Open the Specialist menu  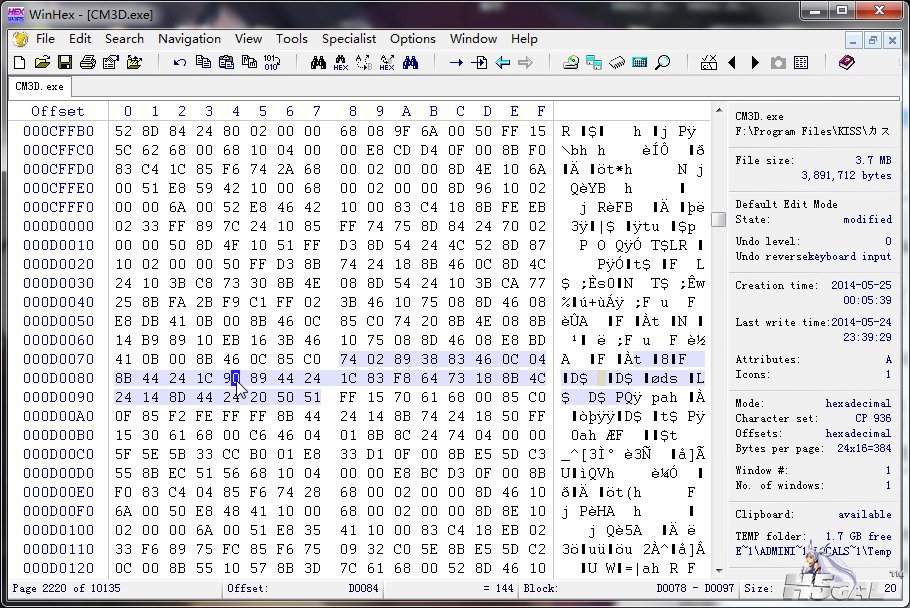pos(349,39)
